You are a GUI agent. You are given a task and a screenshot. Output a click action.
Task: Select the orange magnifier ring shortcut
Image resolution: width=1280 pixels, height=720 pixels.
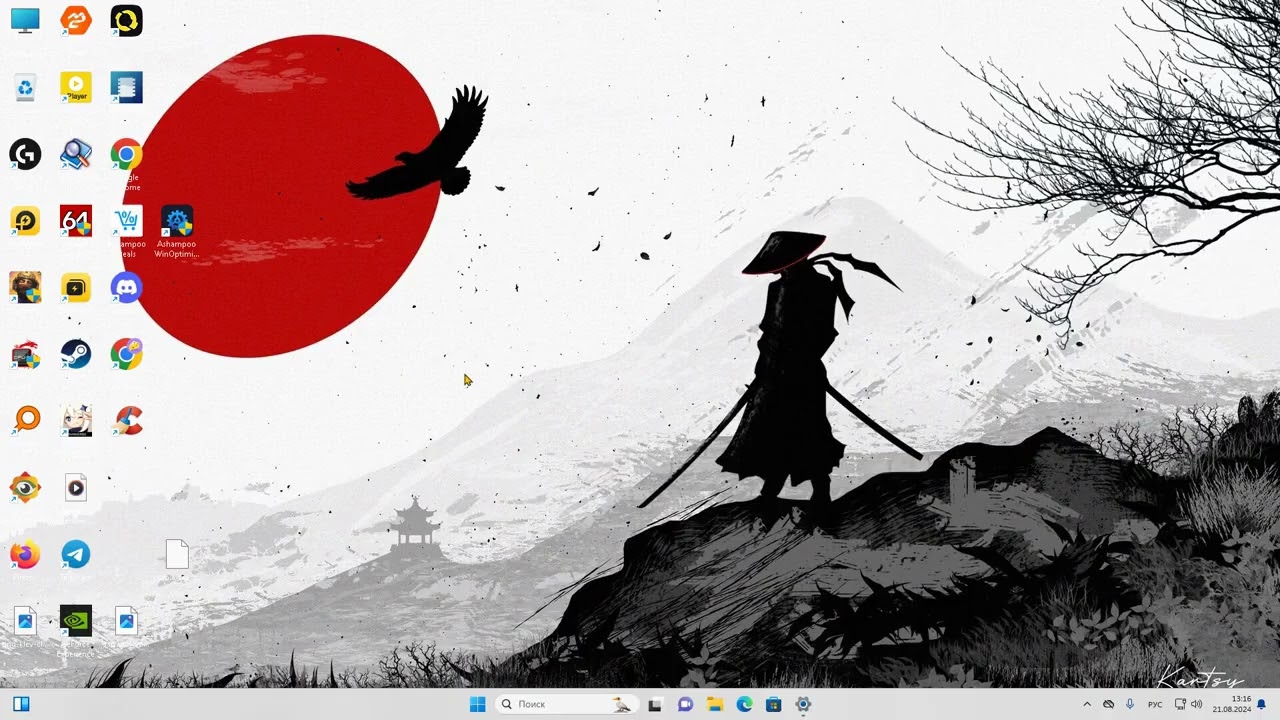[x=25, y=421]
